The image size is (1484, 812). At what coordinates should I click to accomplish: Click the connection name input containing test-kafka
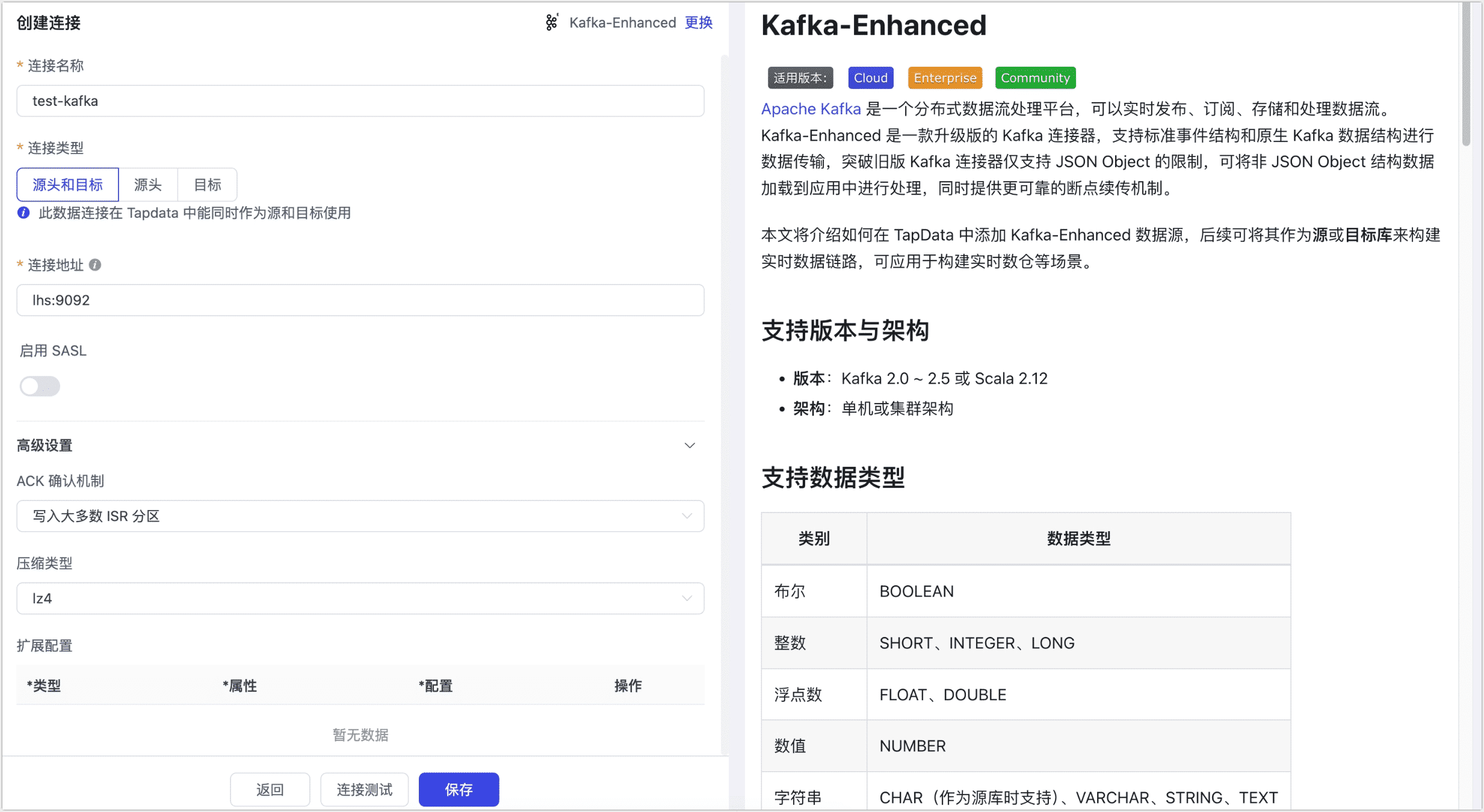tap(360, 100)
